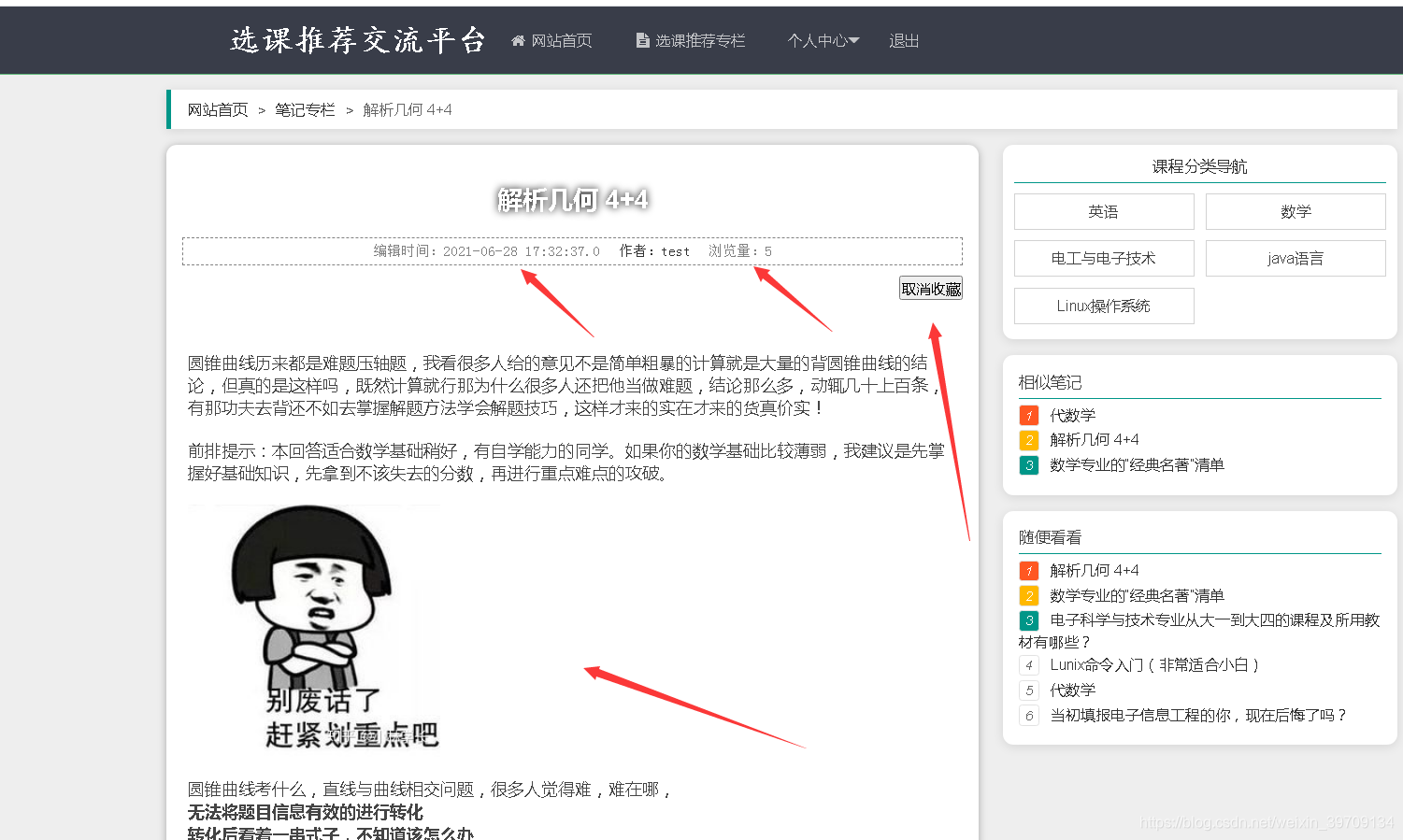The image size is (1403, 840).
Task: Click rank badge 1 in 相似笔记
Action: pos(1029,415)
